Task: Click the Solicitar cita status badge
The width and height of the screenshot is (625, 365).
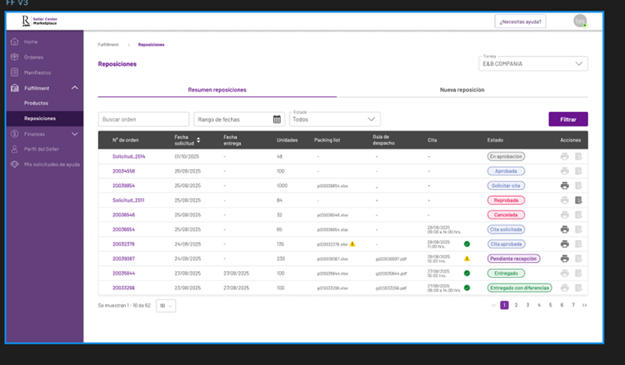Action: coord(506,186)
